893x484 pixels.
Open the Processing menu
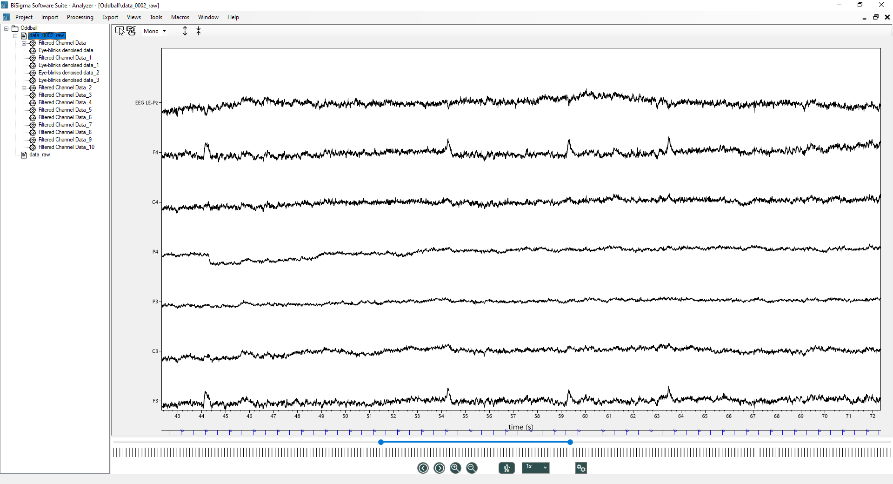80,18
